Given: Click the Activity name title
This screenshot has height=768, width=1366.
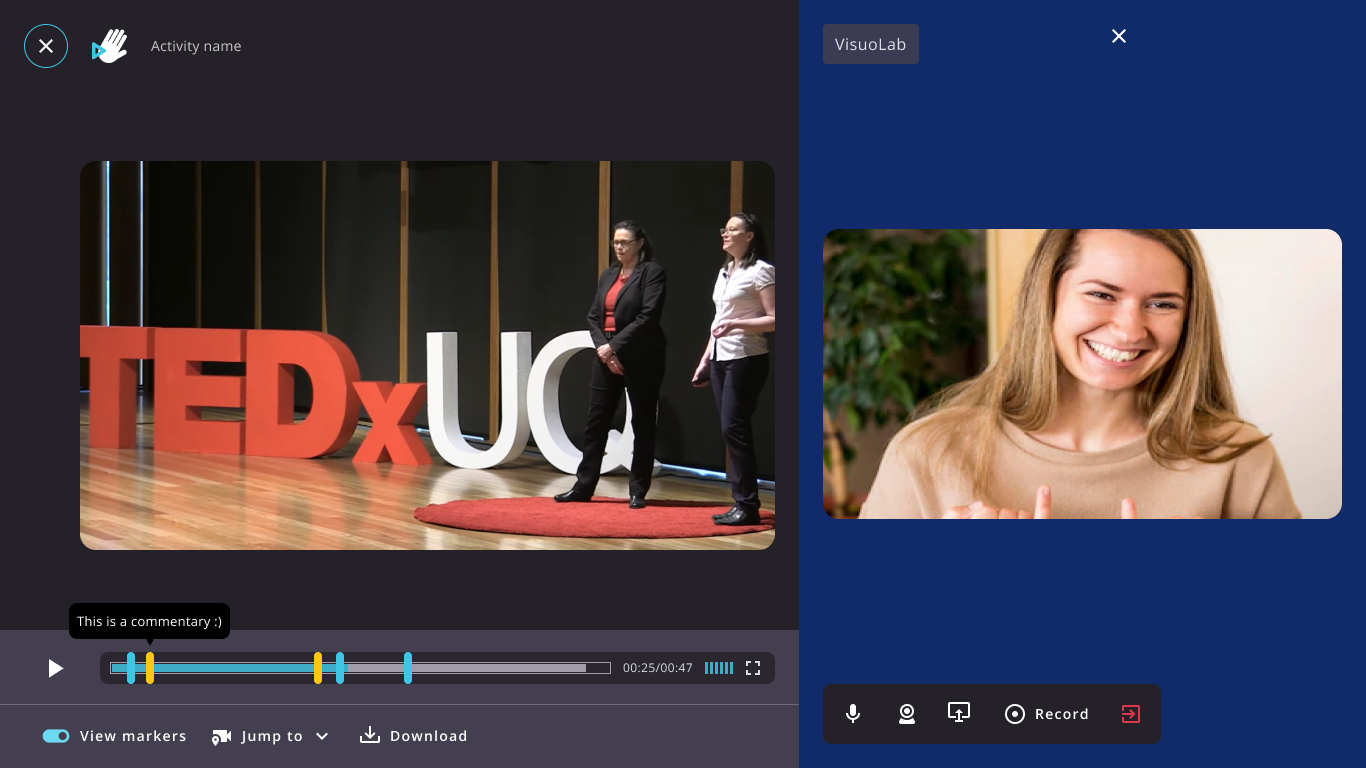Looking at the screenshot, I should [x=196, y=46].
